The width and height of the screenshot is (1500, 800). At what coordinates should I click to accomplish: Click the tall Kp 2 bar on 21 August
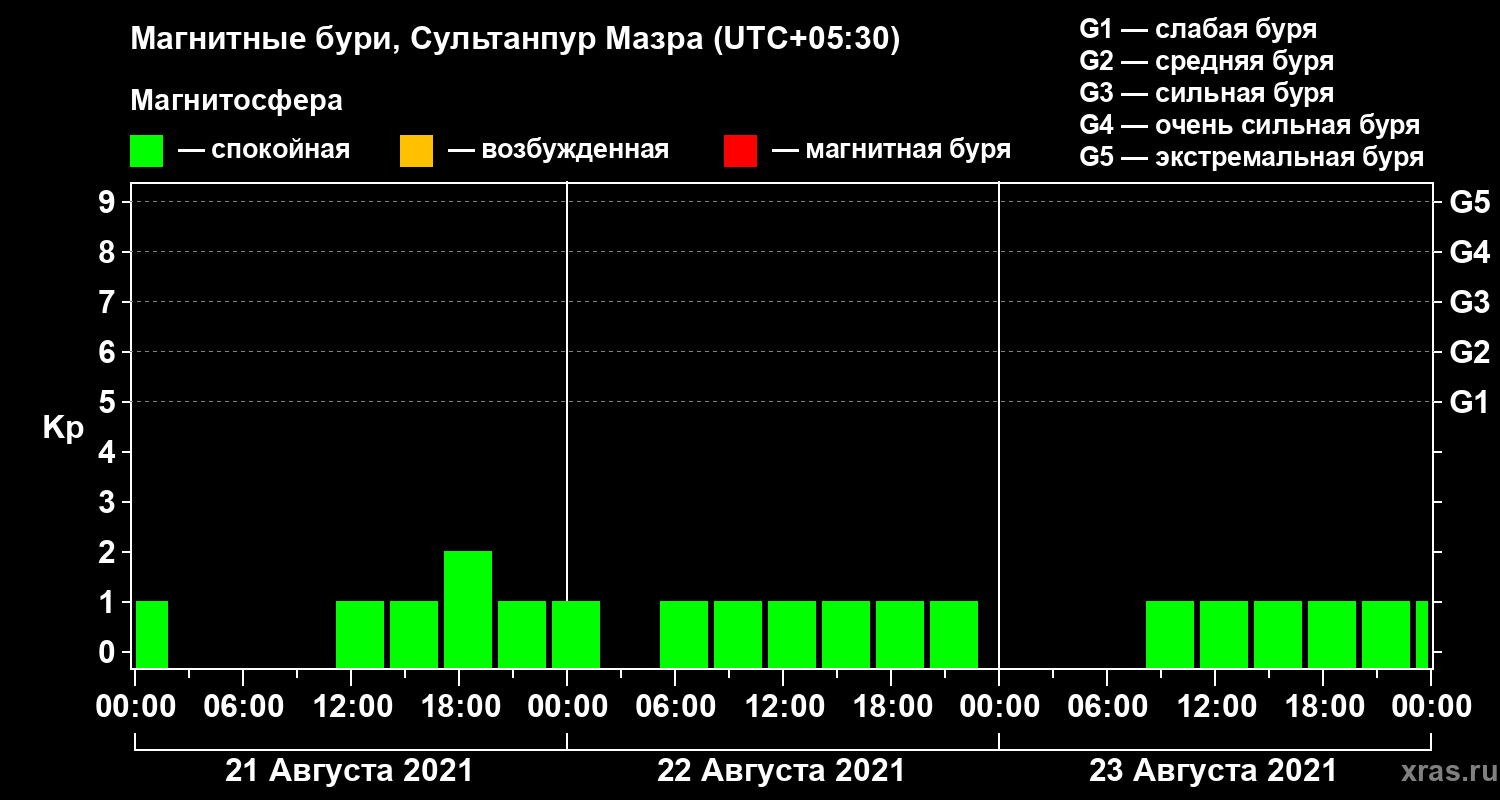coord(468,609)
